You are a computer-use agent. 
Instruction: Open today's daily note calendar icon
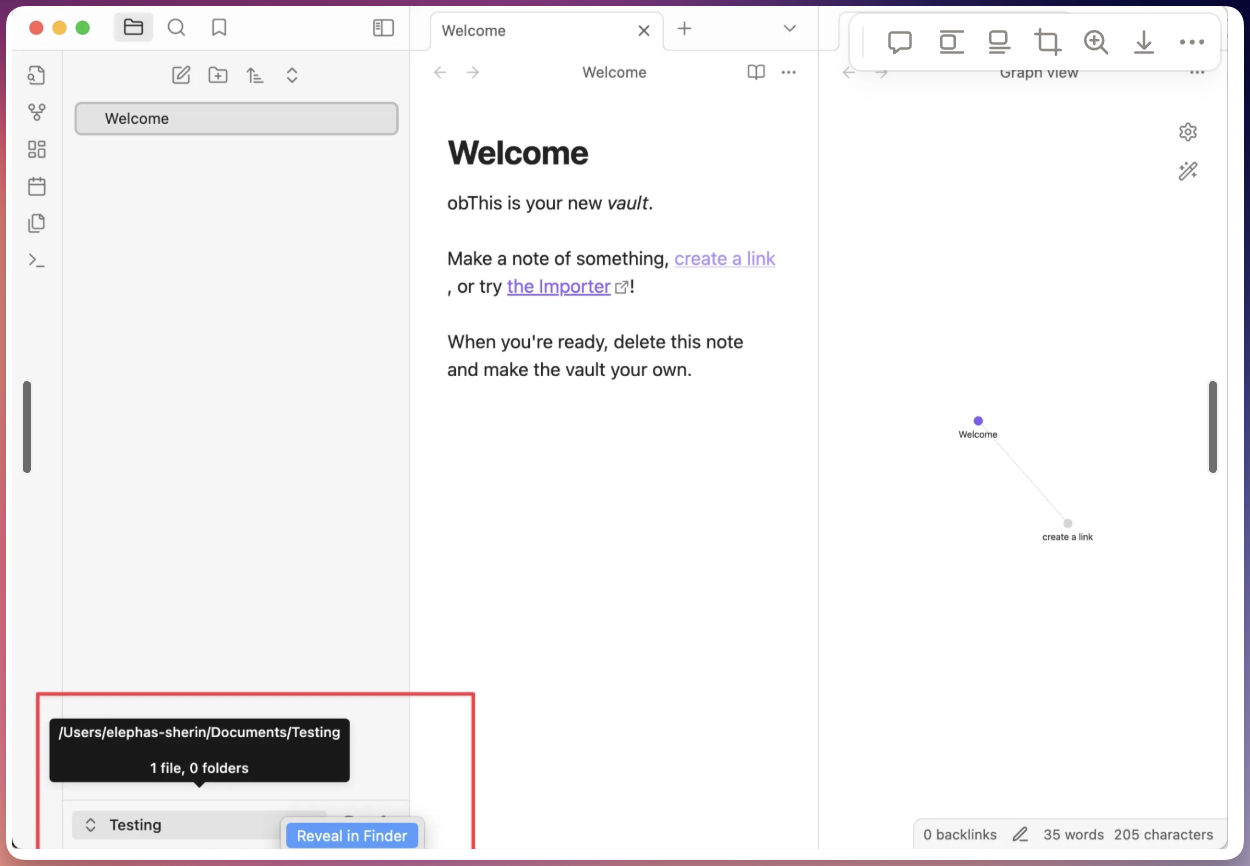pyautogui.click(x=37, y=186)
